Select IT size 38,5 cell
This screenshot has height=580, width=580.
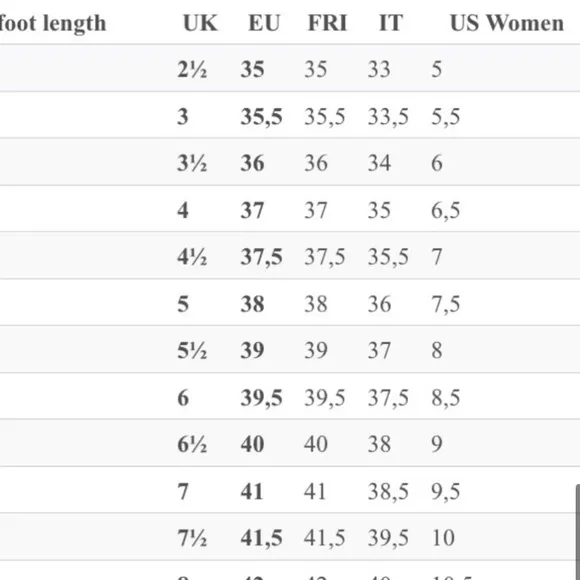388,492
